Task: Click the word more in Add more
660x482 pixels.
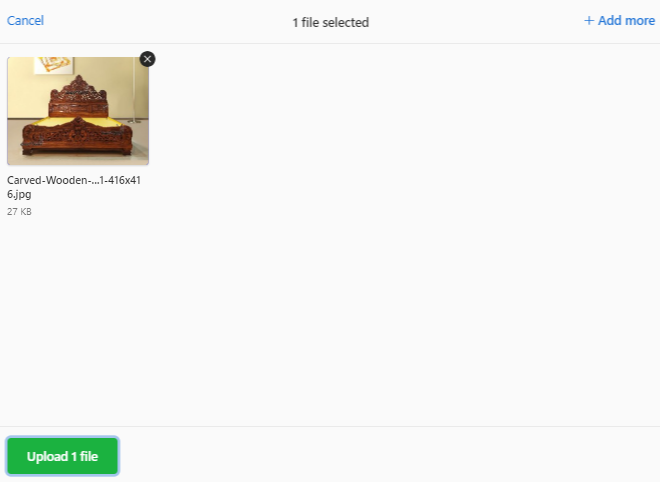Action: [x=639, y=21]
